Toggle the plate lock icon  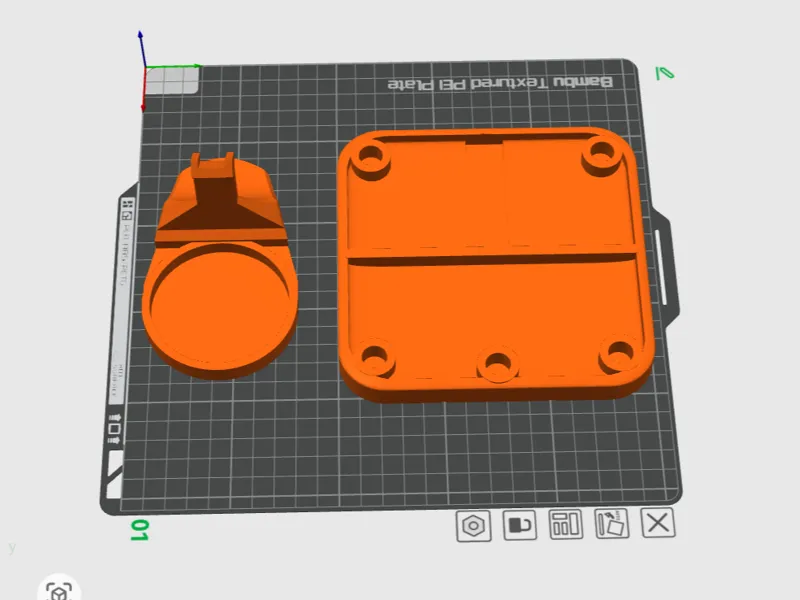[519, 524]
